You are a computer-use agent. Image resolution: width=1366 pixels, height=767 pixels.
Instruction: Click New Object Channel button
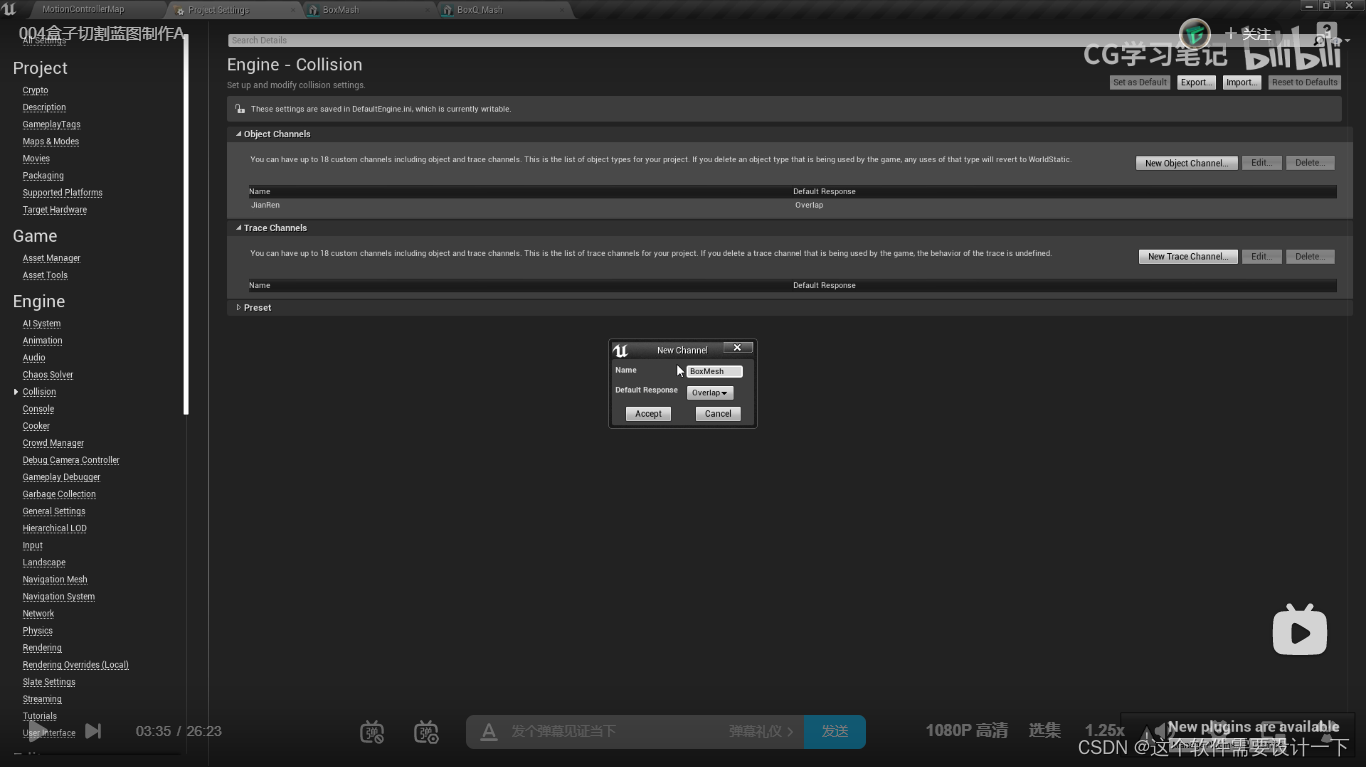[1187, 163]
